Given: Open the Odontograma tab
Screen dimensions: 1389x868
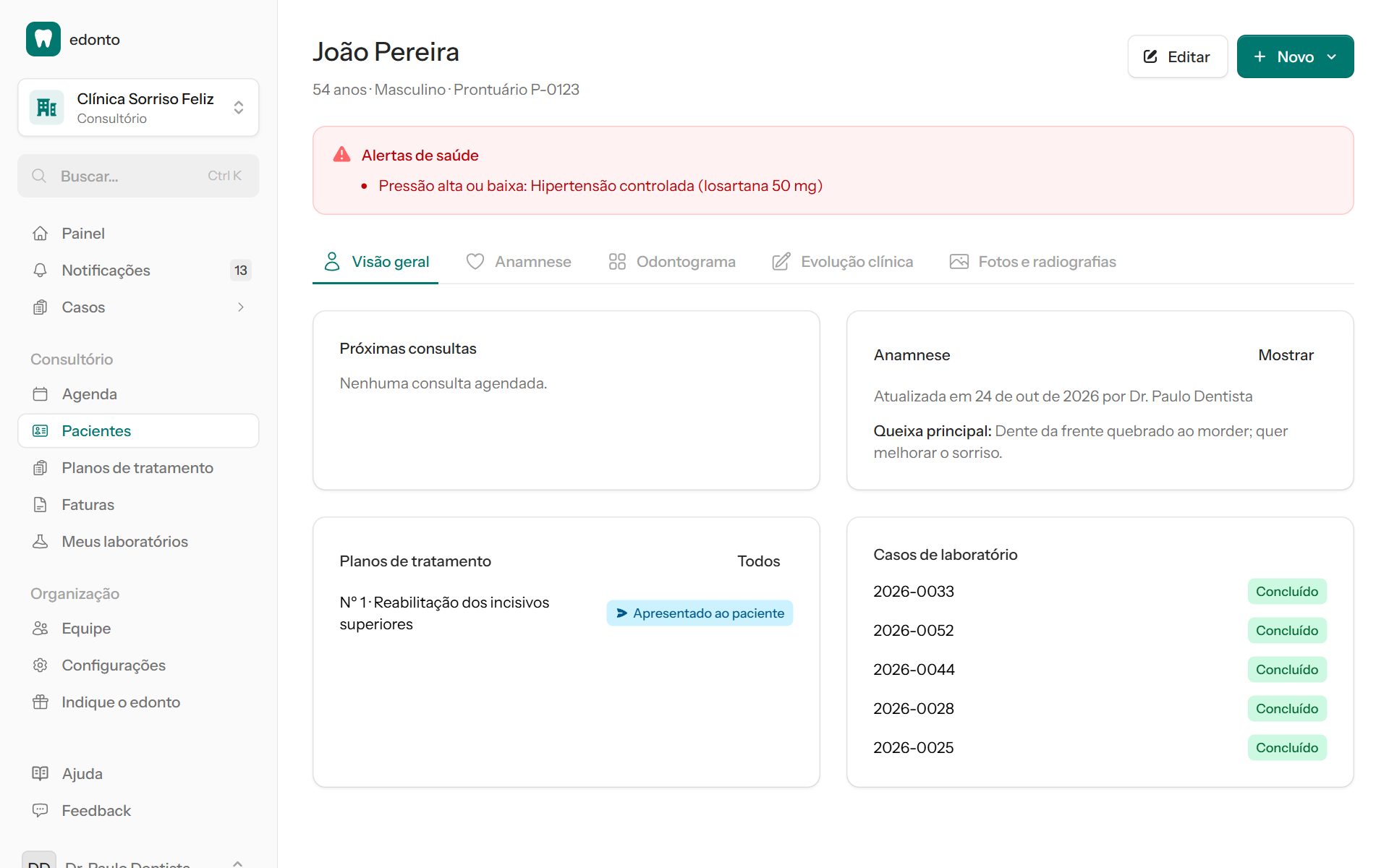Looking at the screenshot, I should pos(672,262).
